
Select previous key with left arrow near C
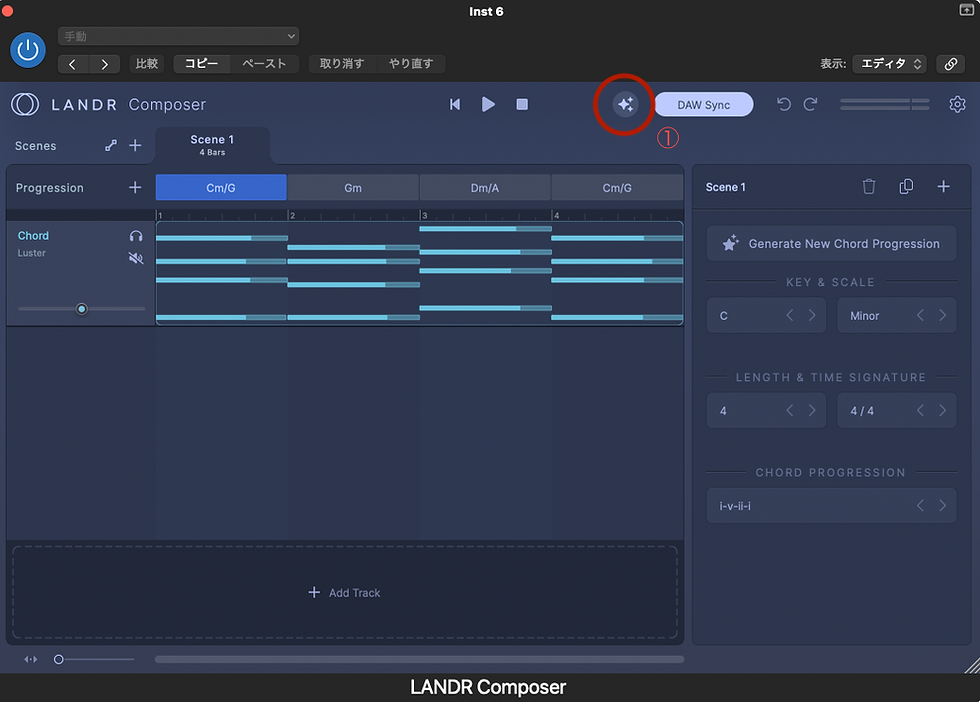[790, 316]
